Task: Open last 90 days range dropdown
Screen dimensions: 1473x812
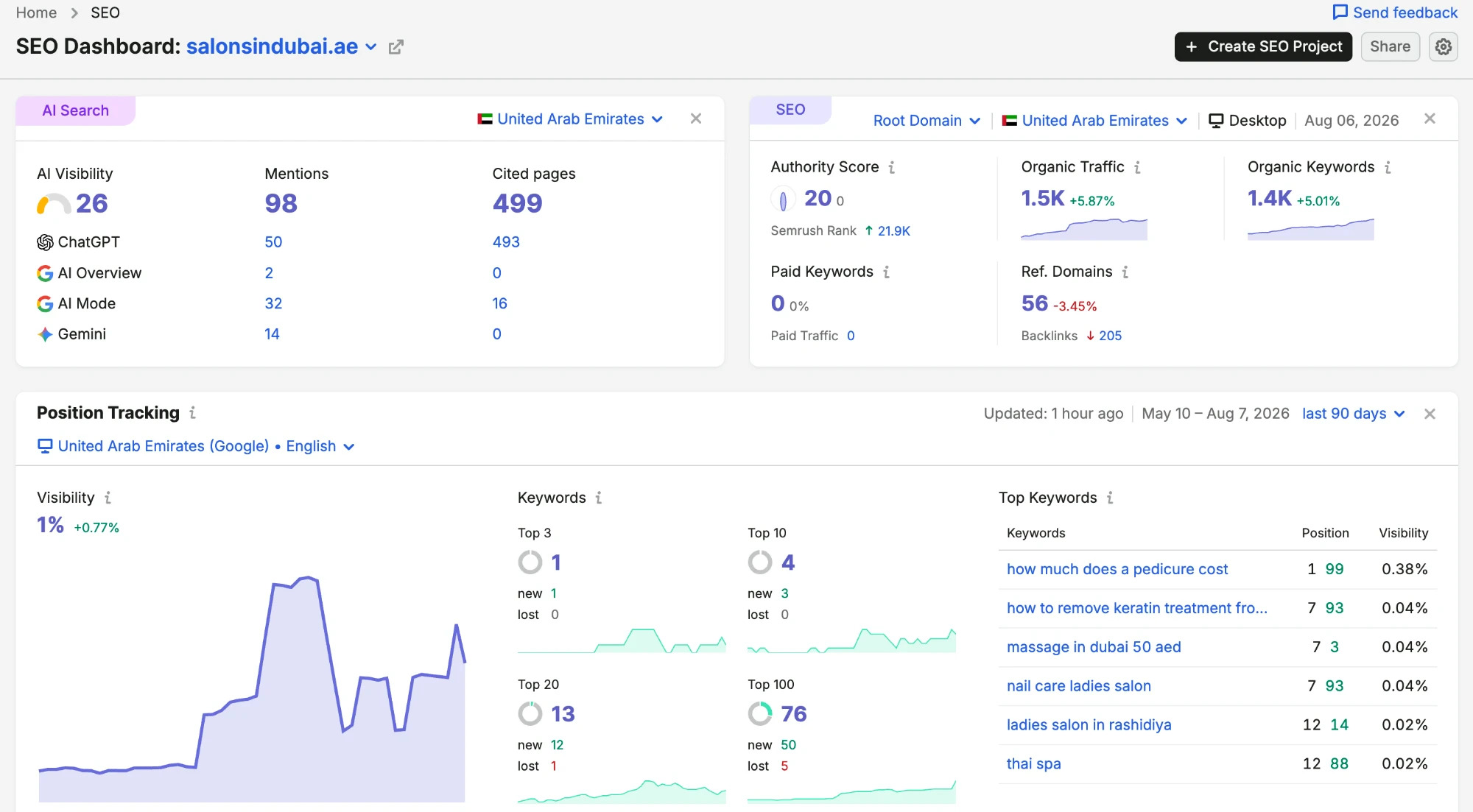Action: [x=1354, y=414]
